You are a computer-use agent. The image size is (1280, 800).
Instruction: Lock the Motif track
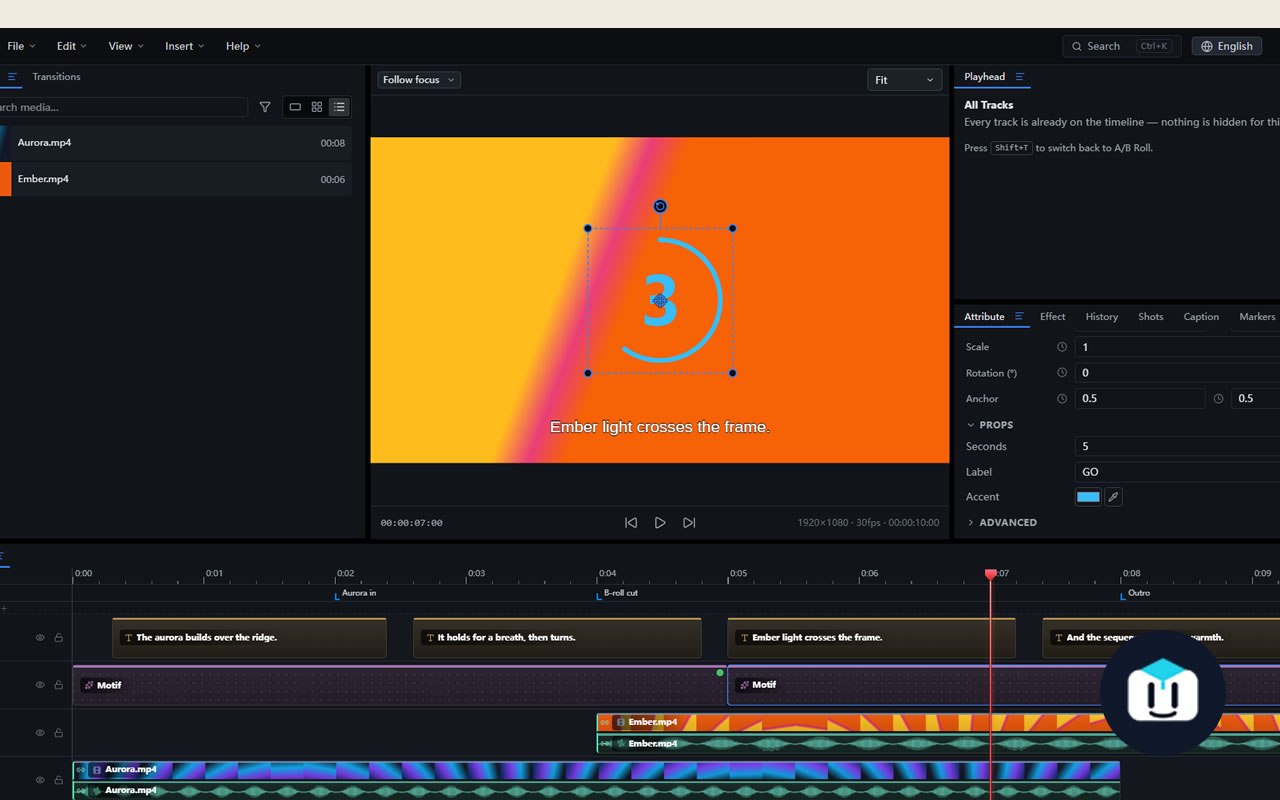point(59,685)
